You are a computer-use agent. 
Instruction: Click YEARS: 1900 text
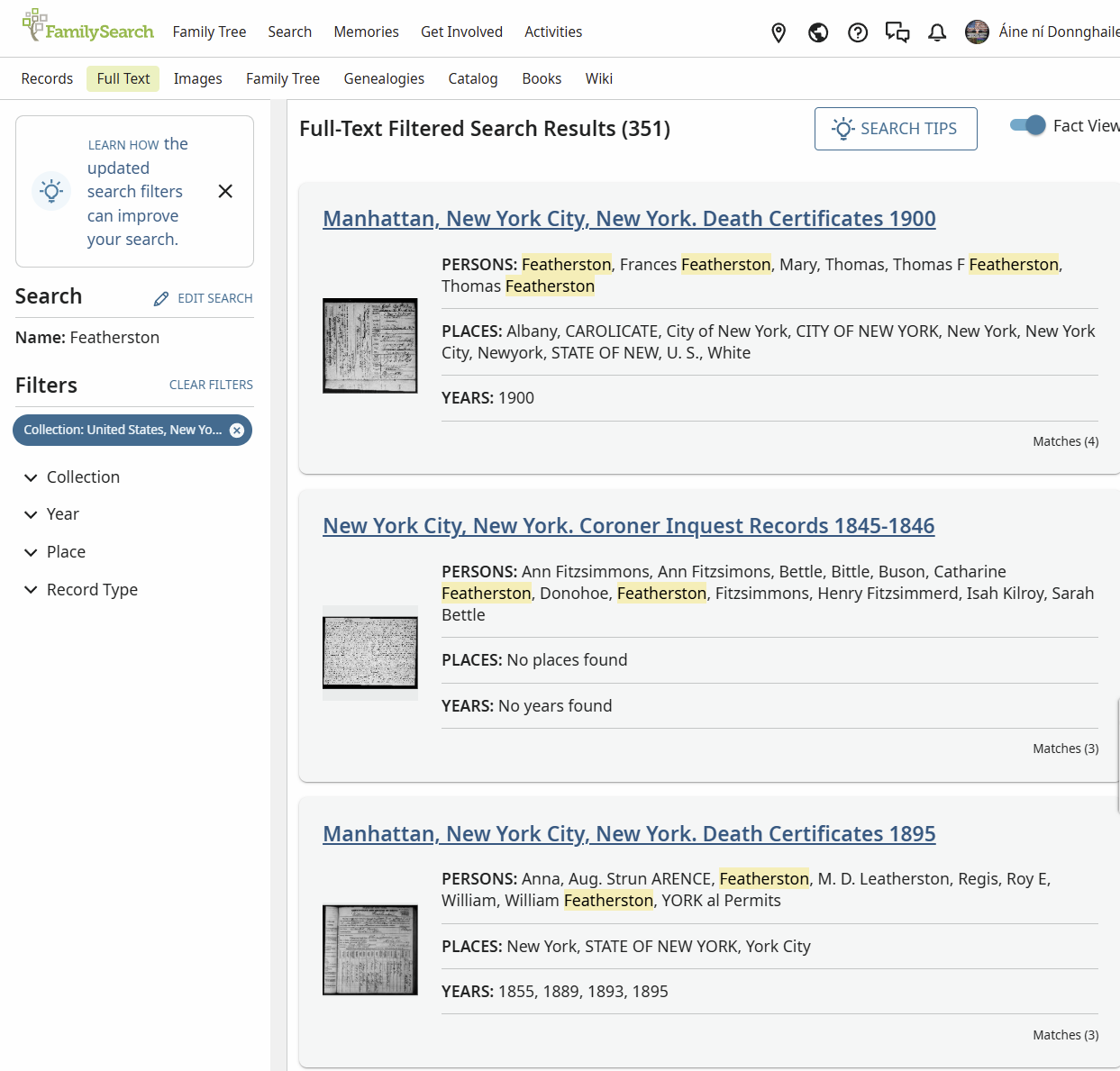(487, 398)
